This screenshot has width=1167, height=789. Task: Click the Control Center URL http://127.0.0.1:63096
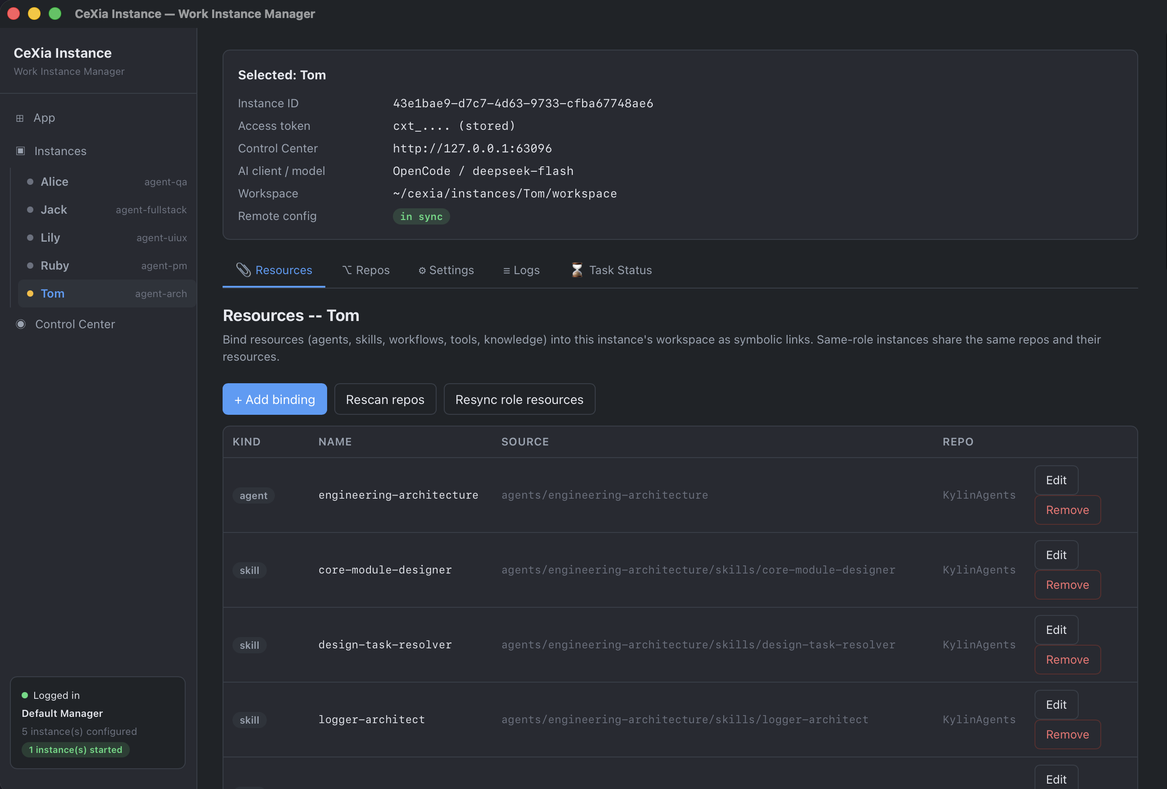pos(473,149)
